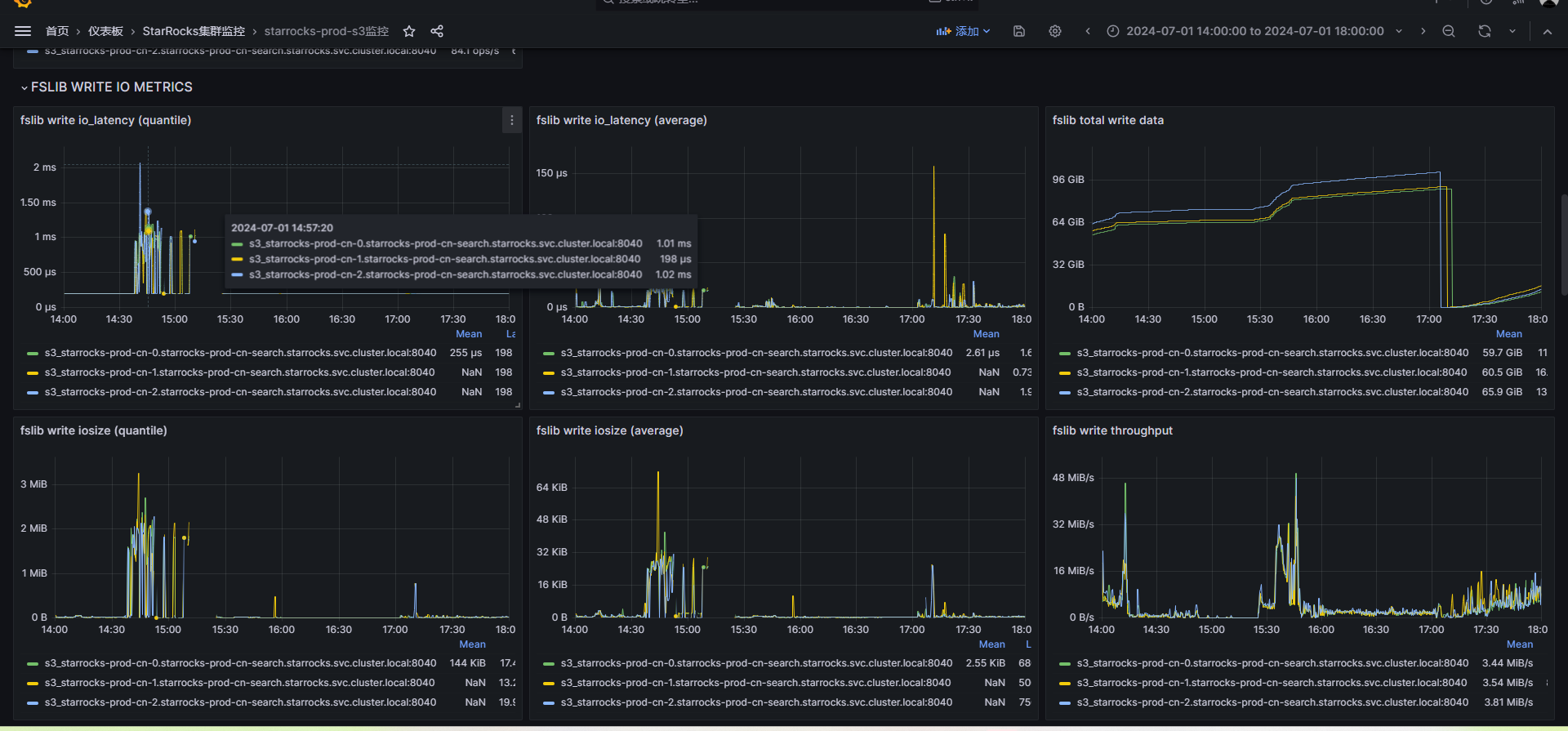
Task: Open panel menu of write io_latency quantile
Action: pos(512,120)
